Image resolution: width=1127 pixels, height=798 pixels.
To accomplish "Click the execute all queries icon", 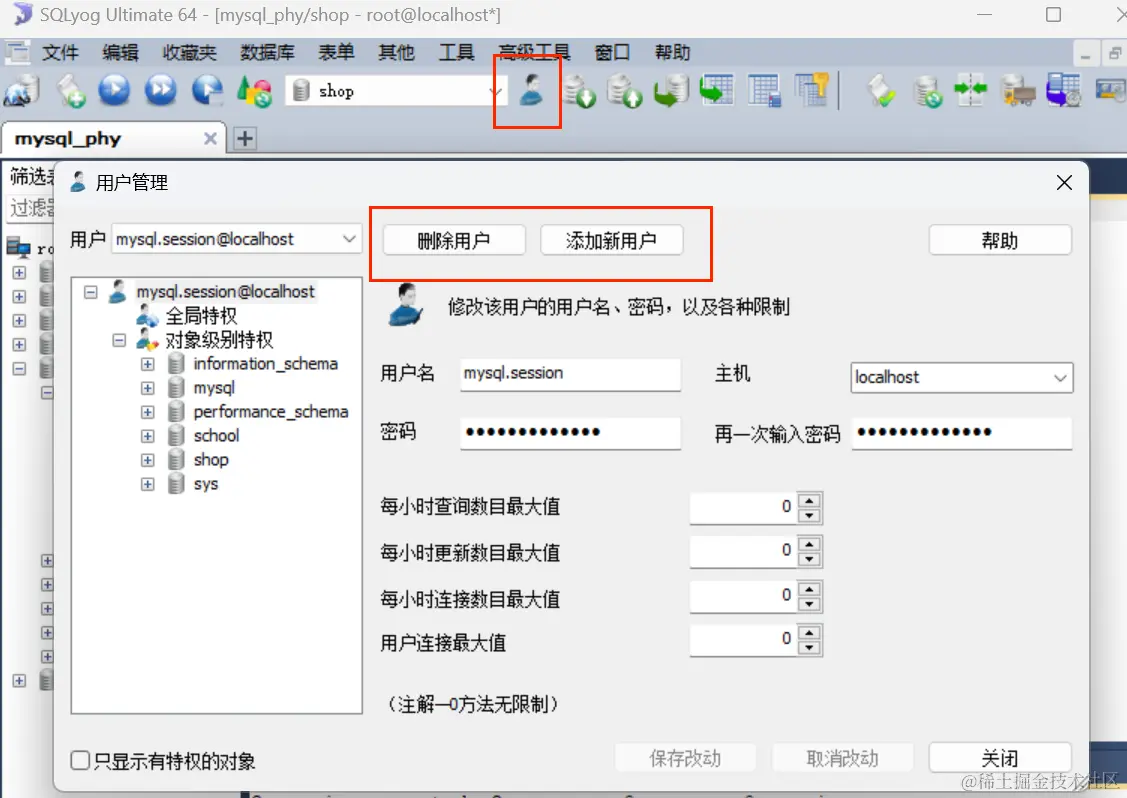I will click(161, 90).
